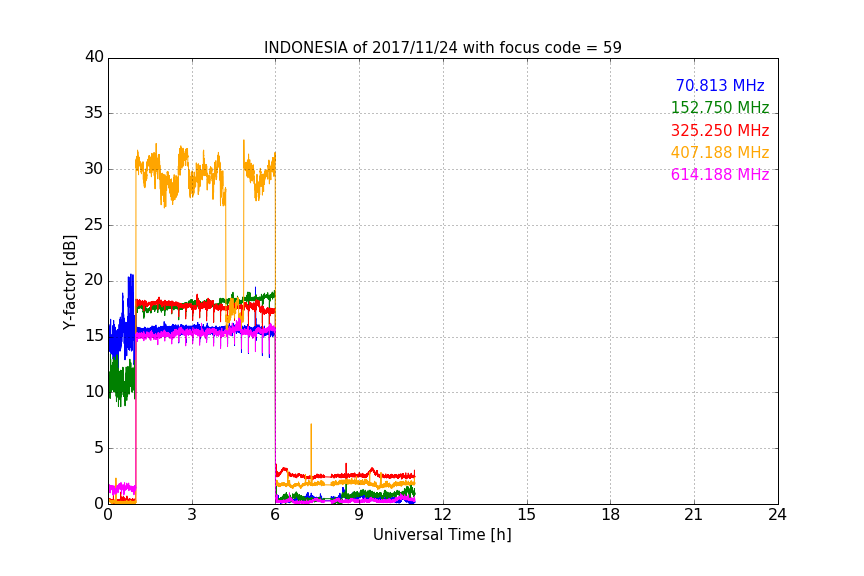The width and height of the screenshot is (864, 576).
Task: Click the y-axis tick label 10
Action: coord(94,392)
